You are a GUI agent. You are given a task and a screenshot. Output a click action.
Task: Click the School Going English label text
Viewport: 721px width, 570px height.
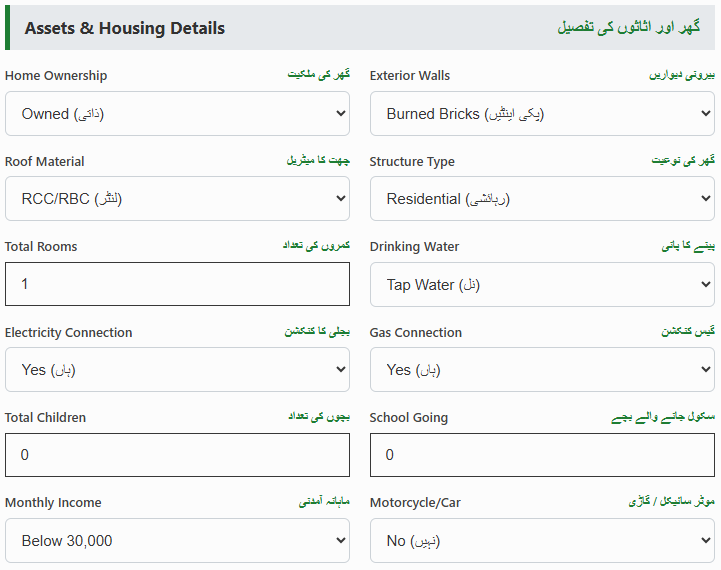(409, 418)
